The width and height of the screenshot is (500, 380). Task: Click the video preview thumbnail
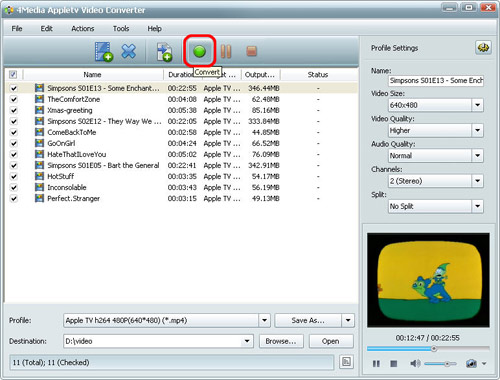pyautogui.click(x=428, y=280)
